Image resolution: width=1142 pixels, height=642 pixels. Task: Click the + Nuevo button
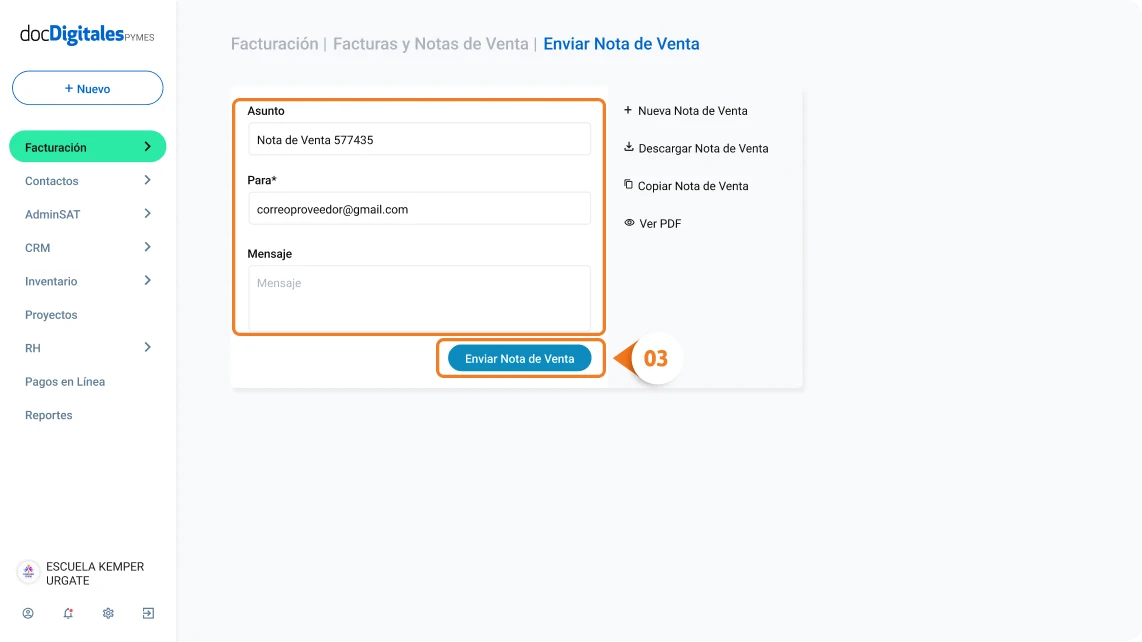[87, 89]
